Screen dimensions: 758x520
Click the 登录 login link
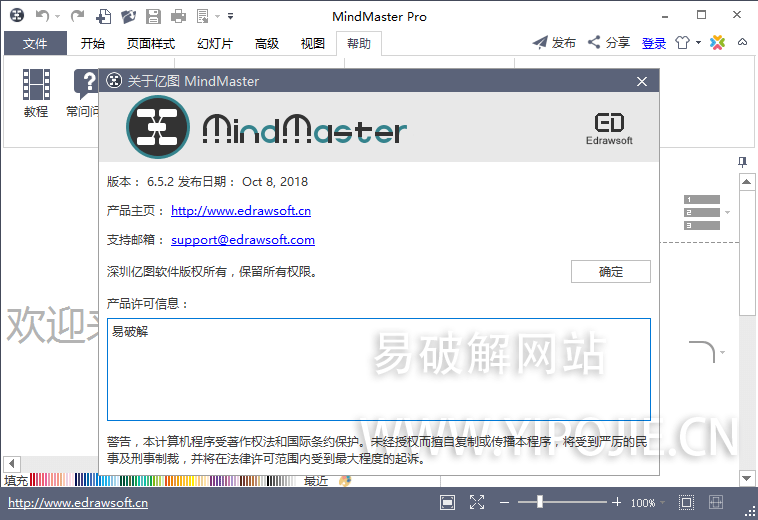654,43
